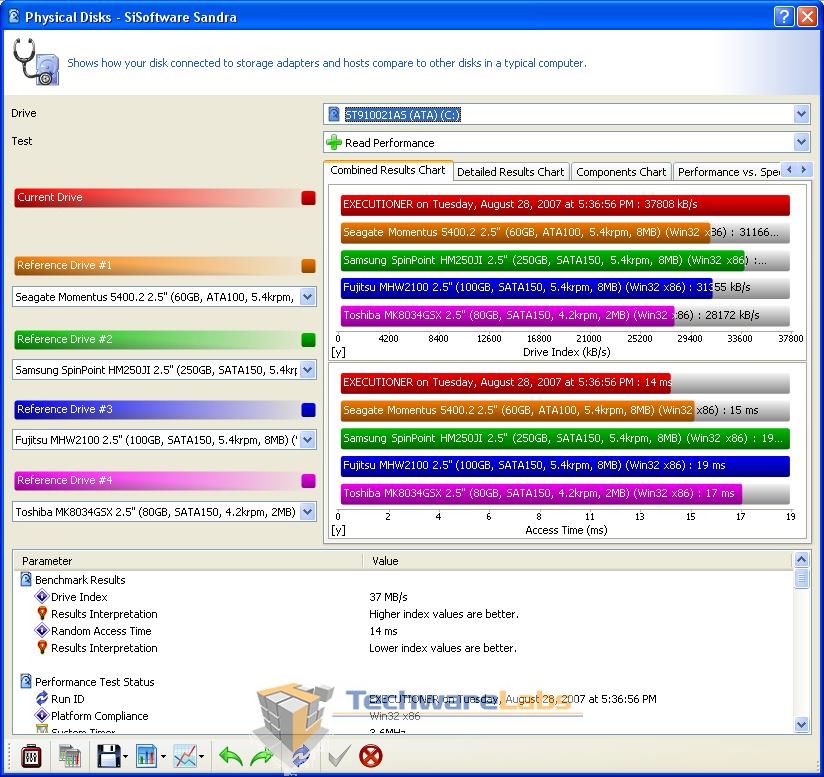Click the blue Refresh arrows icon

[x=299, y=755]
